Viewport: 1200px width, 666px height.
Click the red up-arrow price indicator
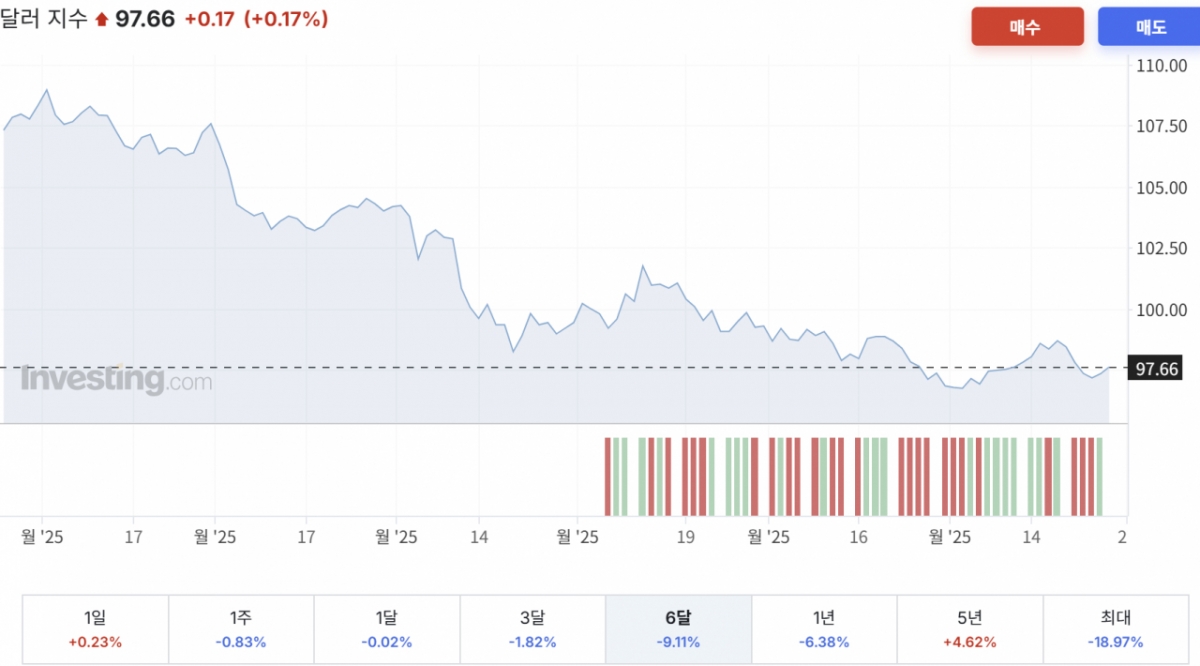click(101, 20)
